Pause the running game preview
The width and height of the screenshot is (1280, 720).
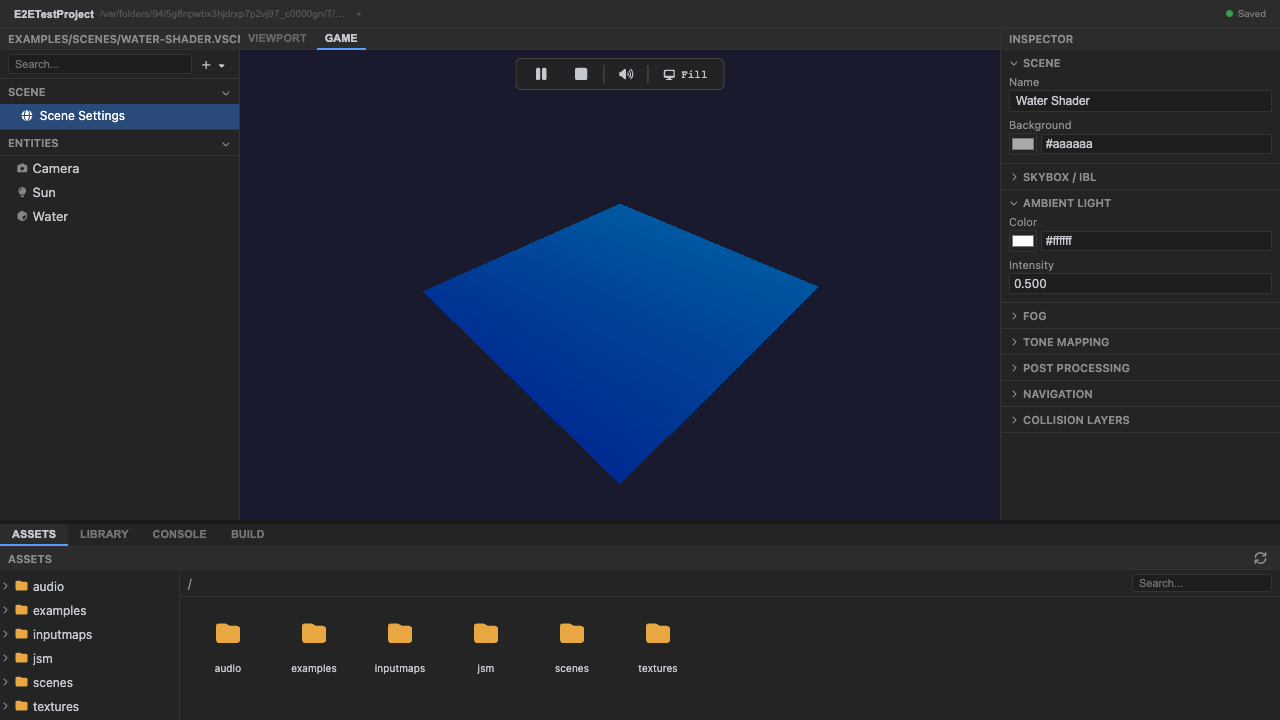coord(541,74)
